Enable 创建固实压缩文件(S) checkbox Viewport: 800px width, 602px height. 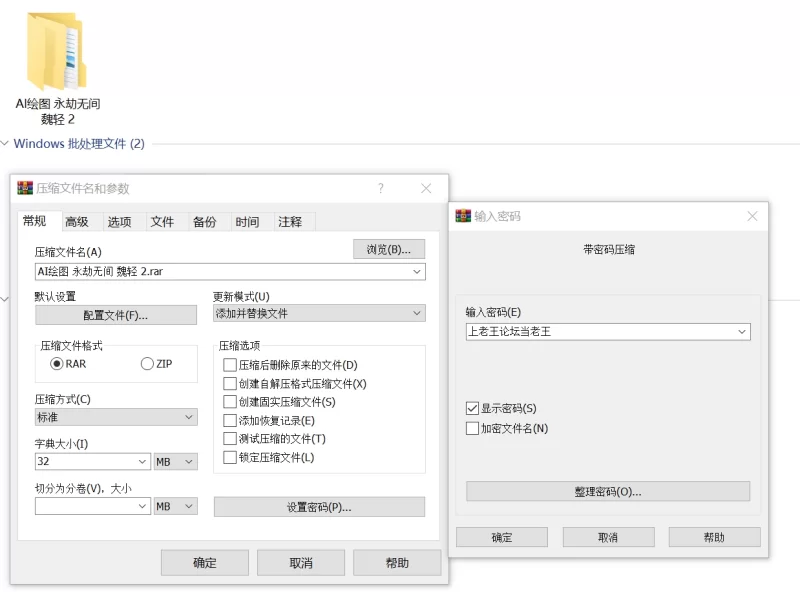pyautogui.click(x=230, y=402)
